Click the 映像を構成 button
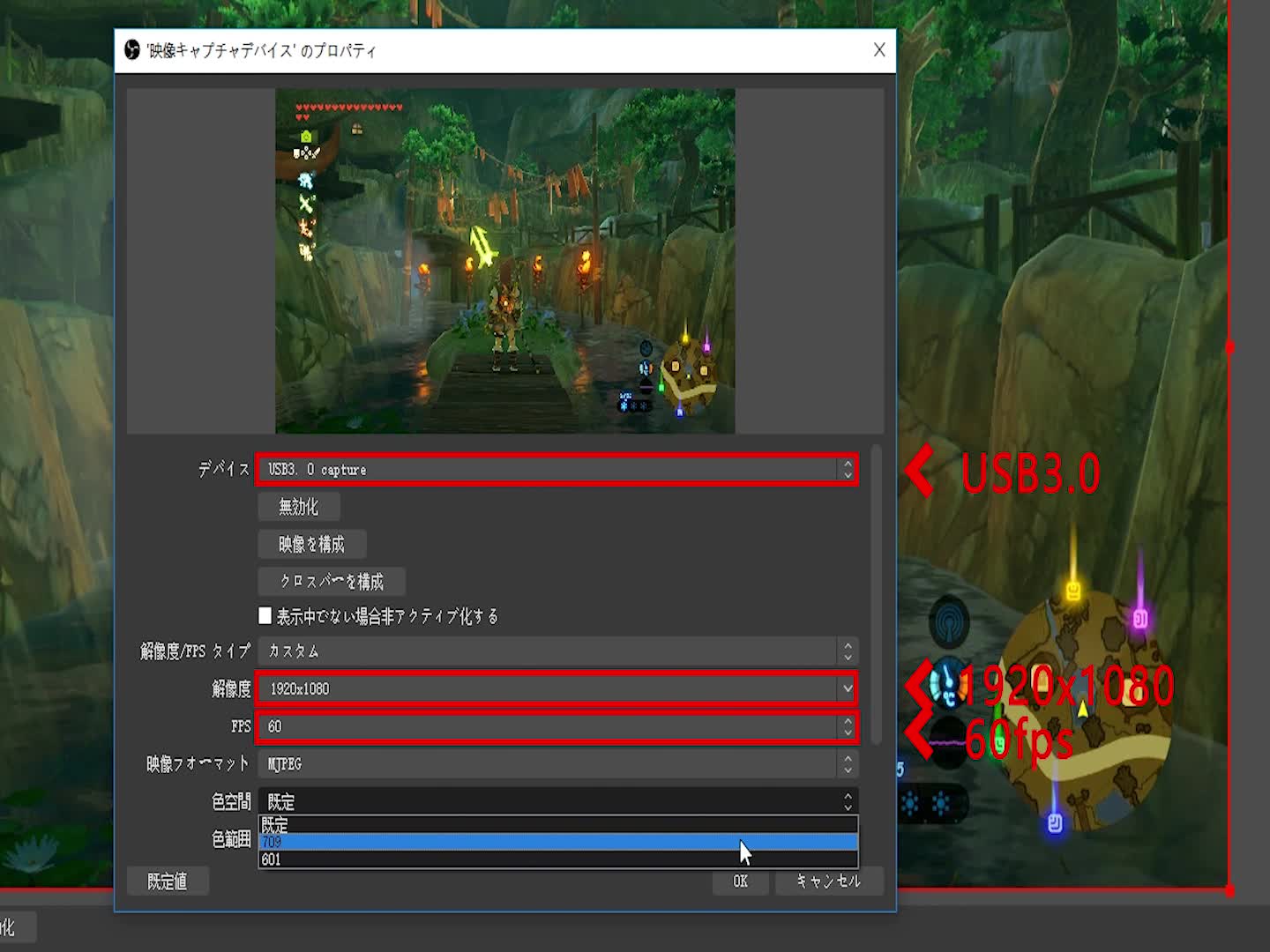1270x952 pixels. [x=312, y=545]
